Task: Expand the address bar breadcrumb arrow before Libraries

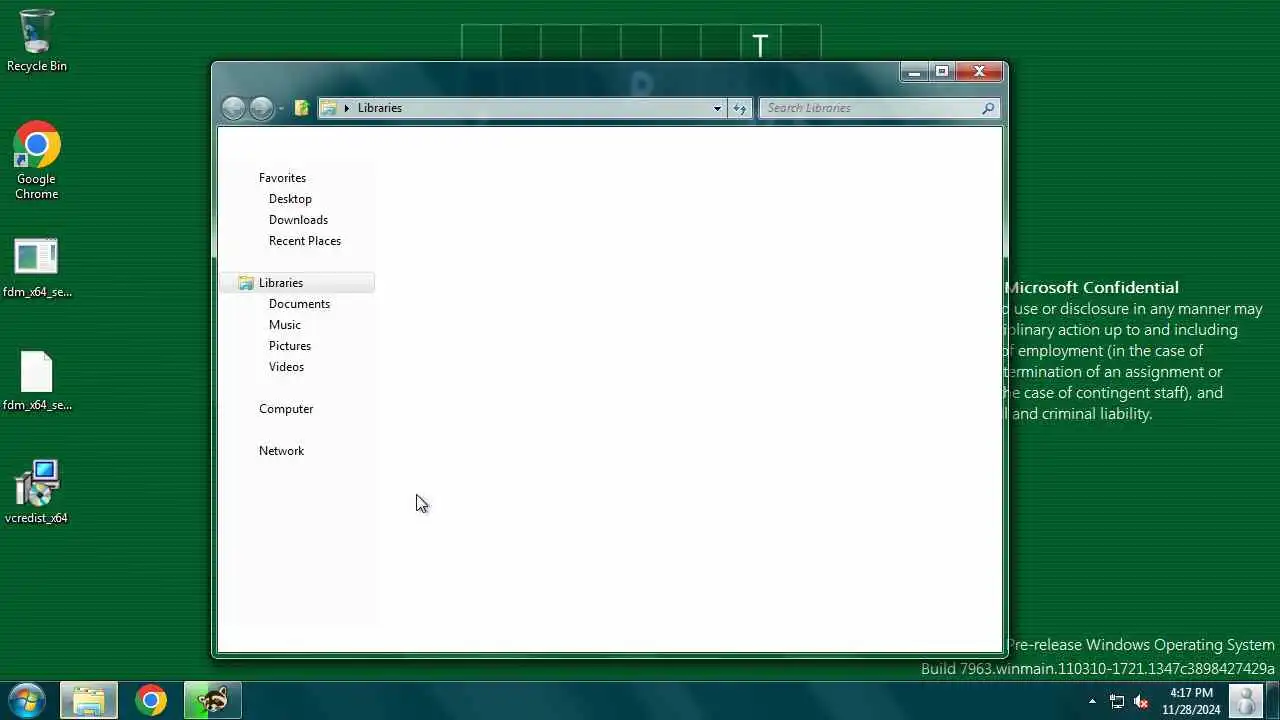Action: coord(347,108)
